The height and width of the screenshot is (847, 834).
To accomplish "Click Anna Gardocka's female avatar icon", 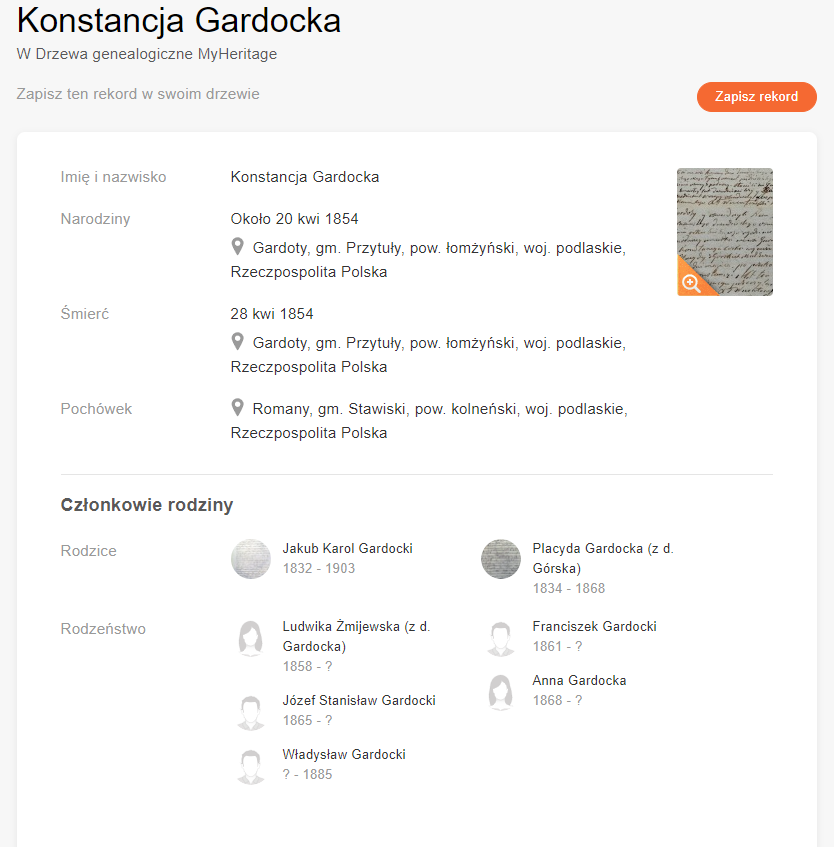I will pos(501,692).
